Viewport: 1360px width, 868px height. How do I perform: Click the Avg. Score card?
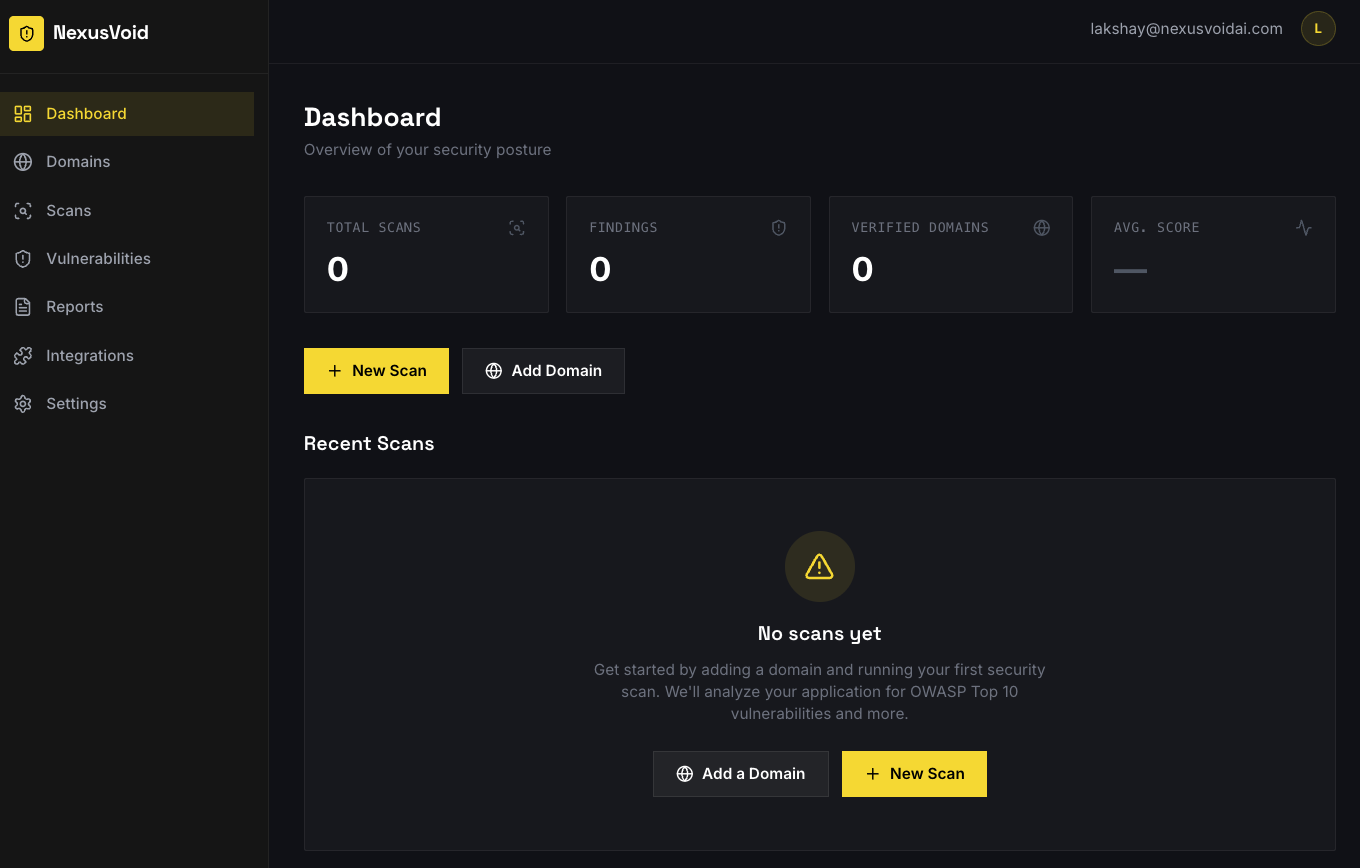1213,255
